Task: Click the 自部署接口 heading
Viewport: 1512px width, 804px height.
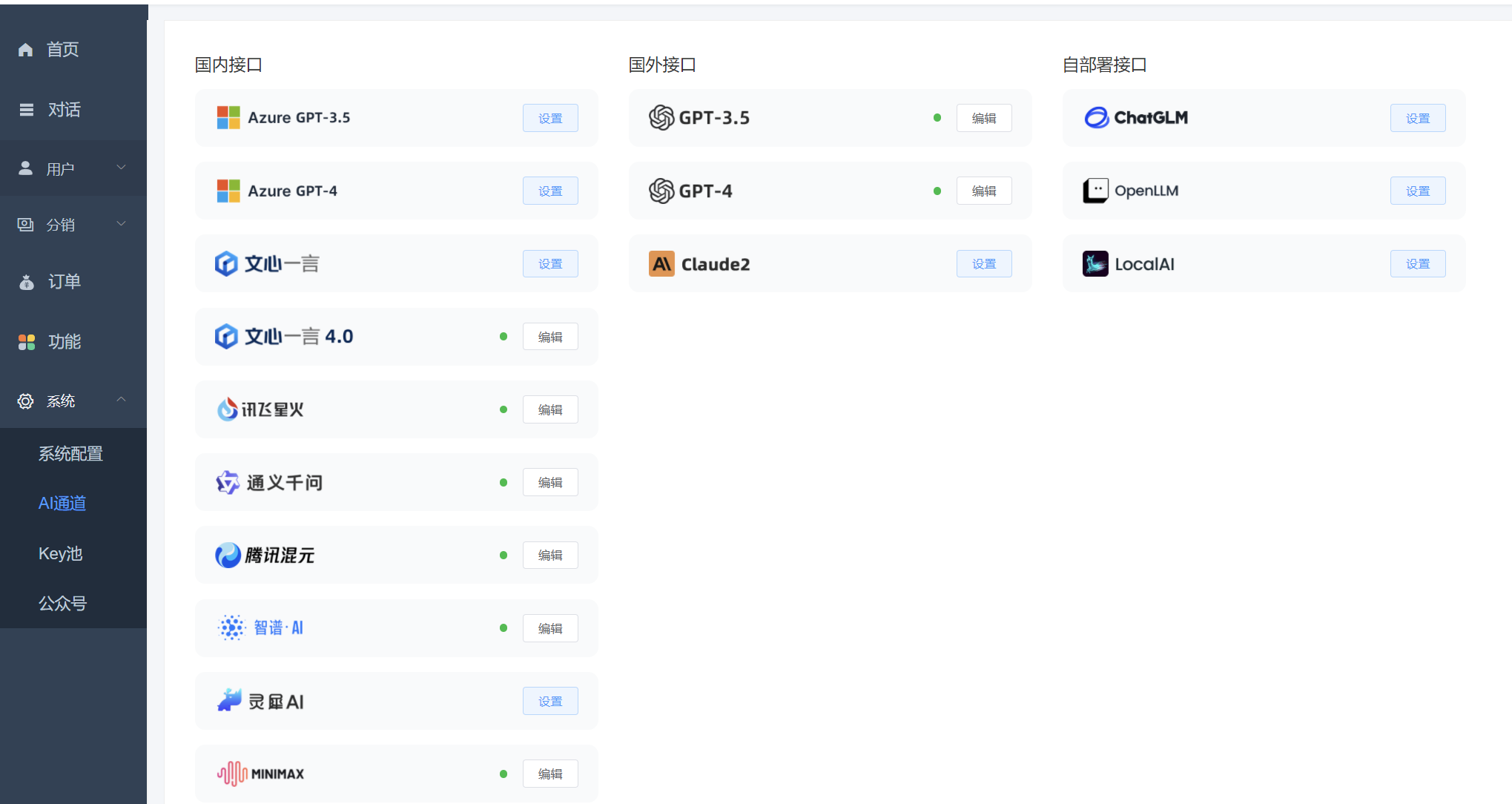Action: (x=1104, y=65)
